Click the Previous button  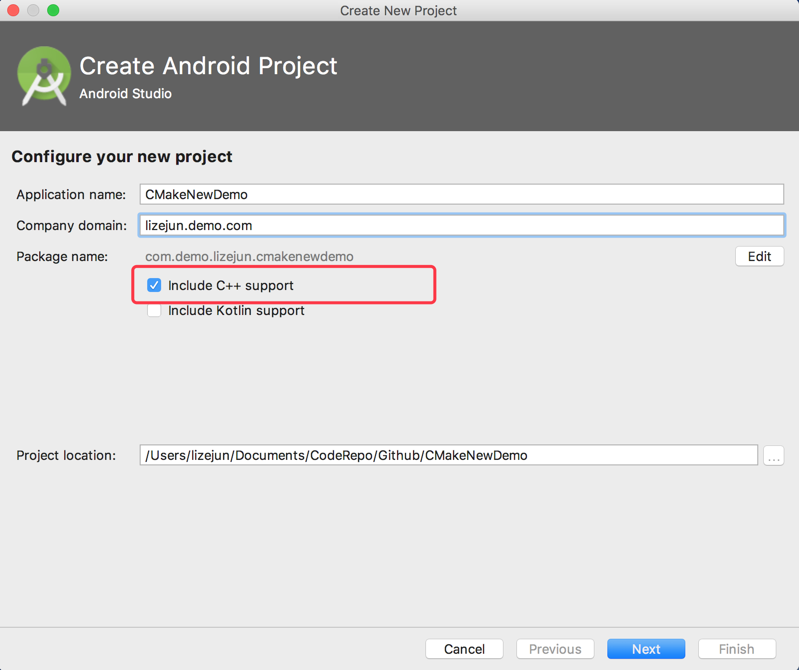[555, 649]
